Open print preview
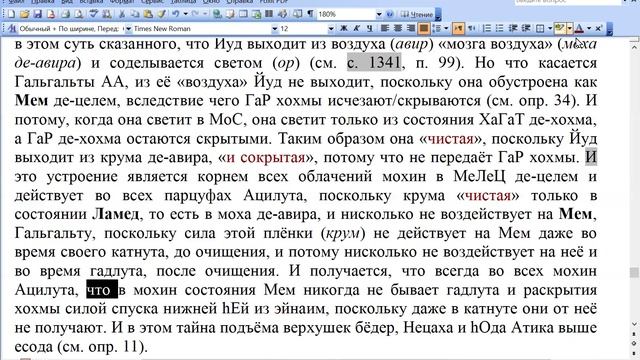 (x=78, y=14)
